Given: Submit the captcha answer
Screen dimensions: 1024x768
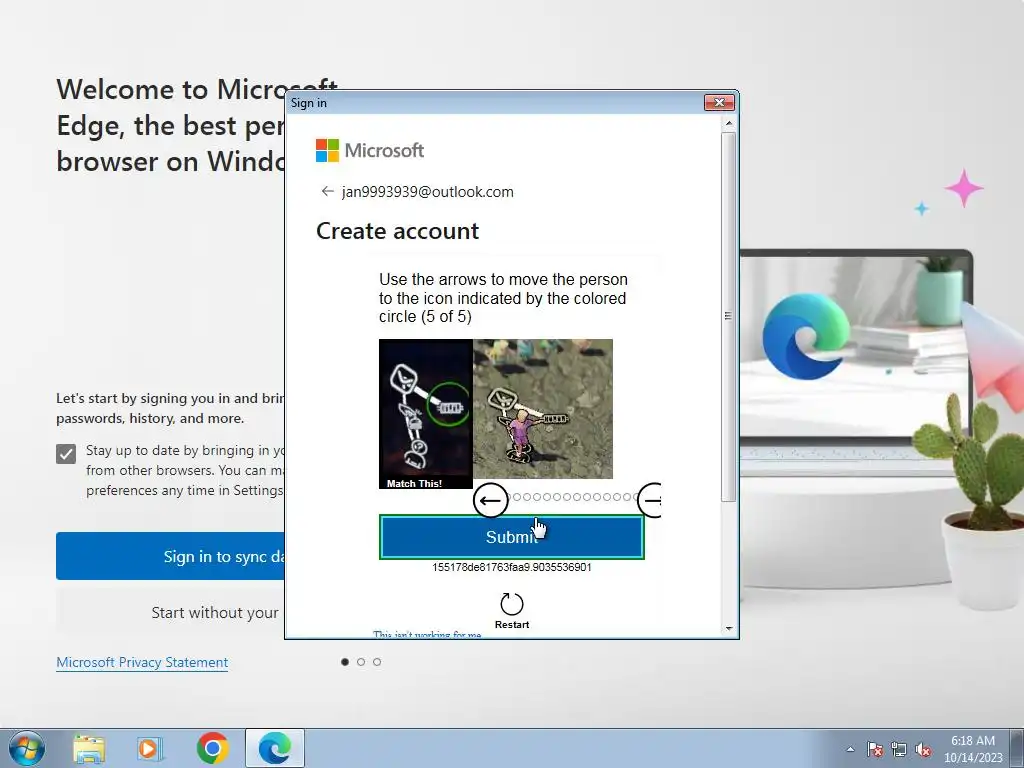Looking at the screenshot, I should coord(511,537).
